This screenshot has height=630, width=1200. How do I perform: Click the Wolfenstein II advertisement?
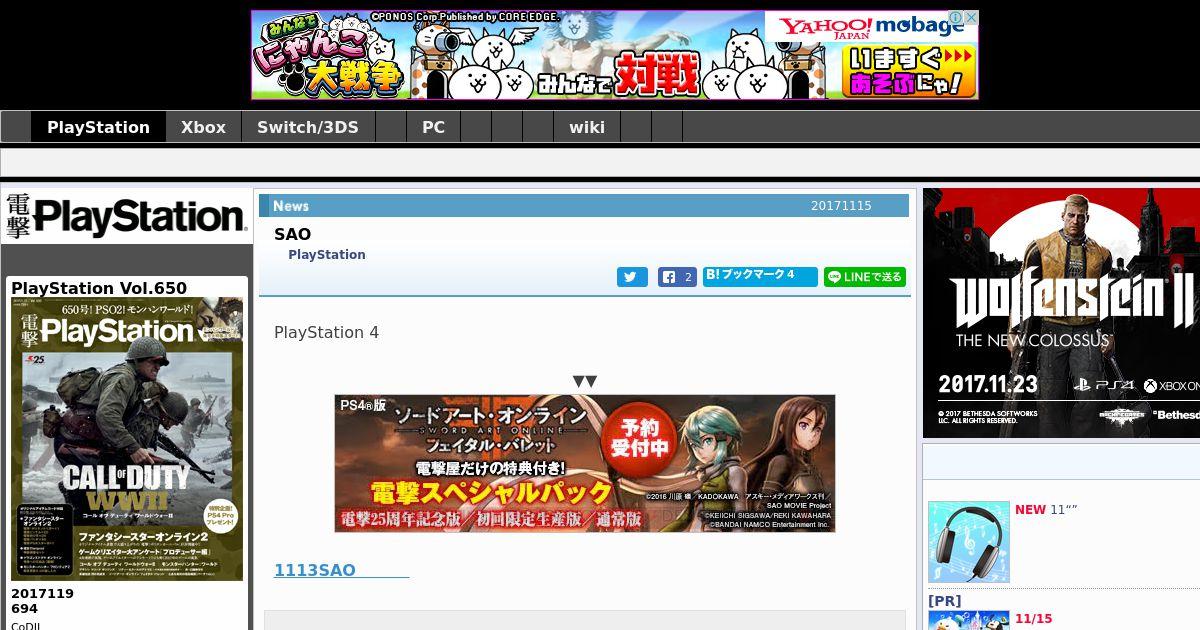(x=1061, y=313)
